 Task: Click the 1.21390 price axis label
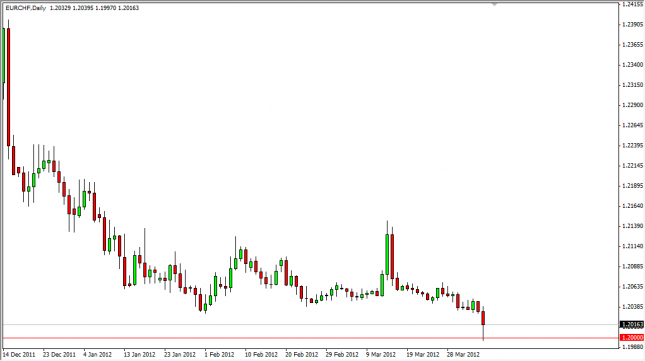pos(633,226)
